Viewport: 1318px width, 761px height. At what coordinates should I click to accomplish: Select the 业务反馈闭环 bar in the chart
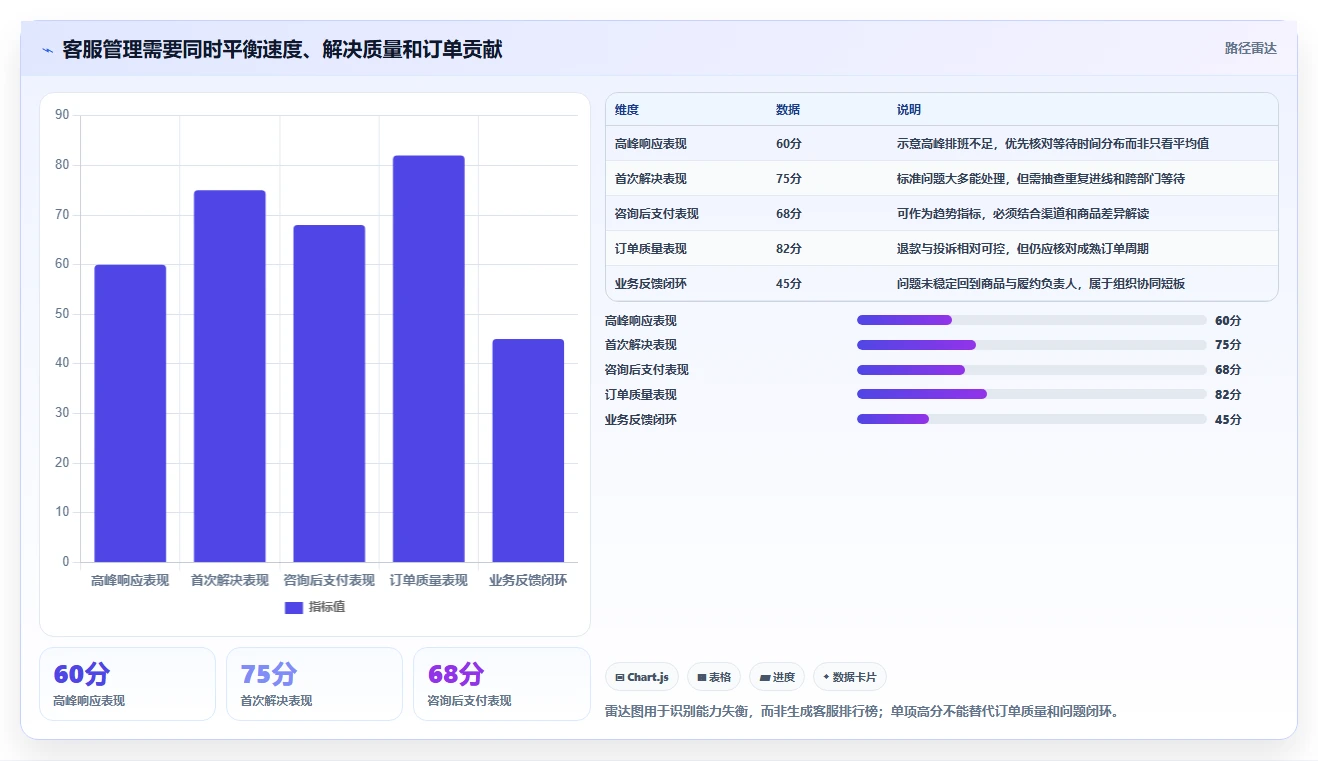tap(528, 450)
